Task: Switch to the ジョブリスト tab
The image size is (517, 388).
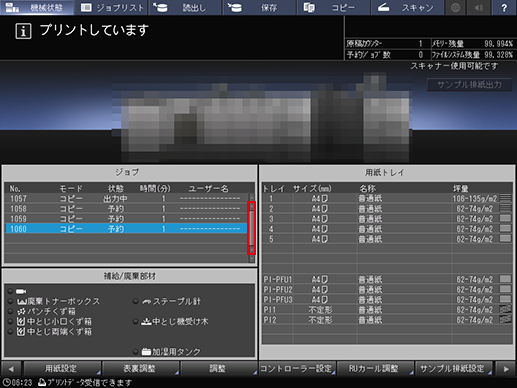Action: click(112, 7)
